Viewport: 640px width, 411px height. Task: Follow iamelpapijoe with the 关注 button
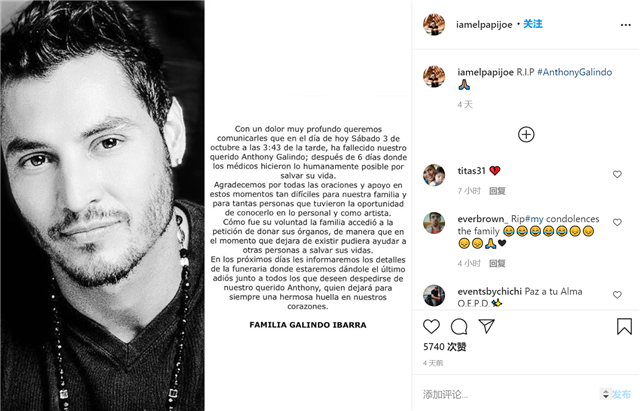[x=533, y=24]
